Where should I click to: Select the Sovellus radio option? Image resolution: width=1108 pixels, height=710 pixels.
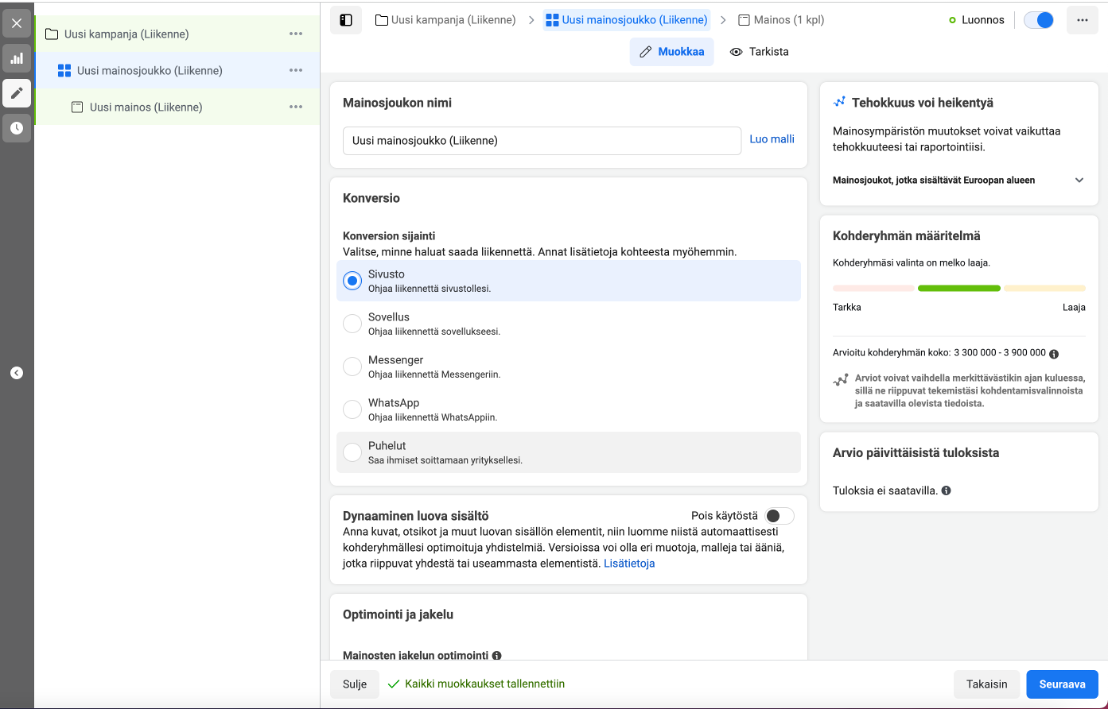(x=352, y=324)
